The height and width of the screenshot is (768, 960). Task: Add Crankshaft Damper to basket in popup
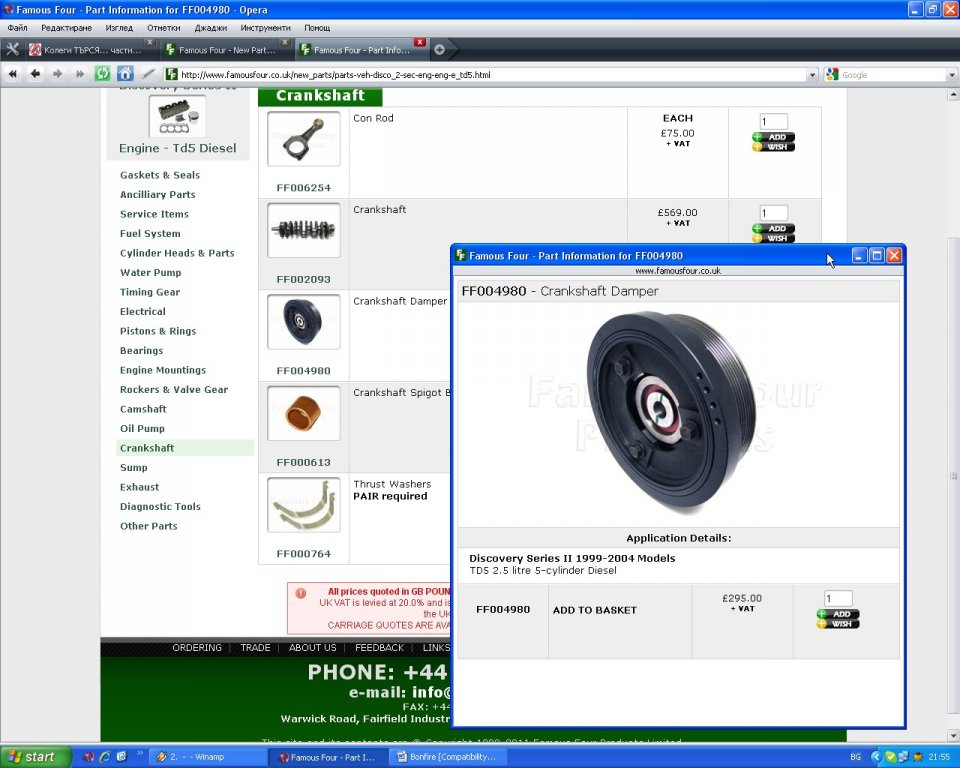[838, 614]
